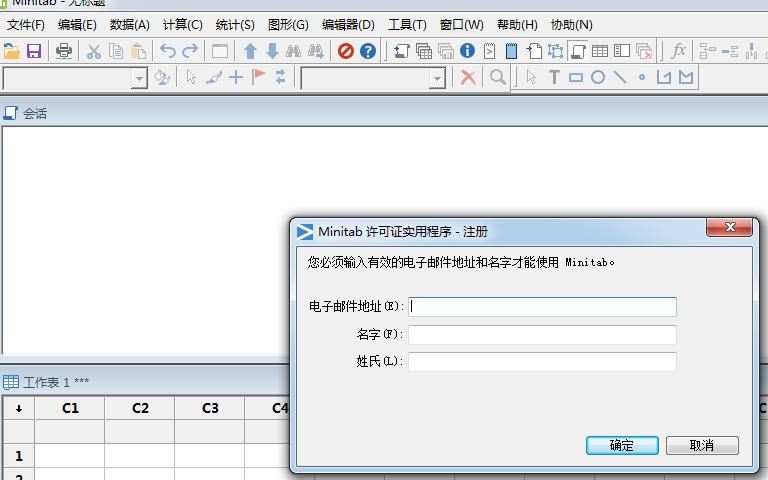Select the Rectangle annotation tool
Viewport: 768px width, 480px height.
pyautogui.click(x=576, y=77)
